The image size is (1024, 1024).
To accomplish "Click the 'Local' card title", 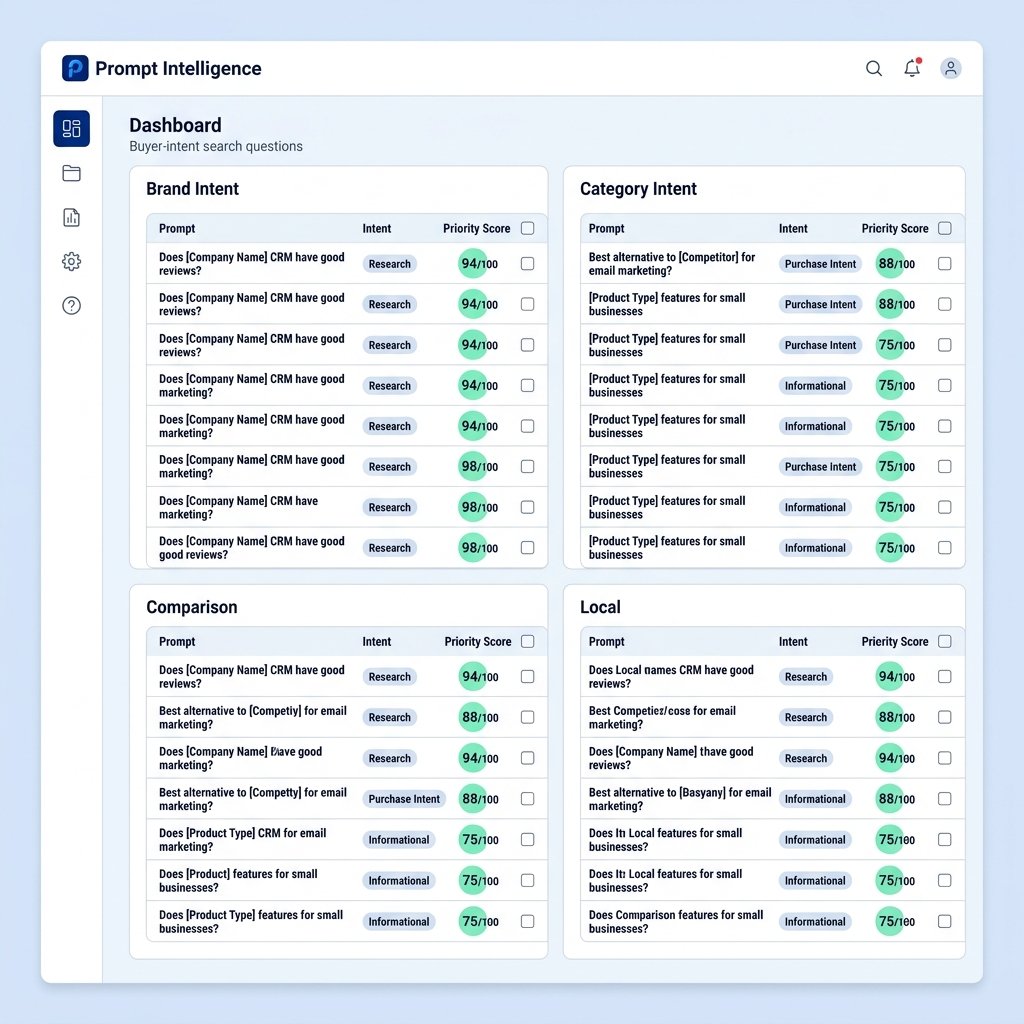I will pos(600,607).
